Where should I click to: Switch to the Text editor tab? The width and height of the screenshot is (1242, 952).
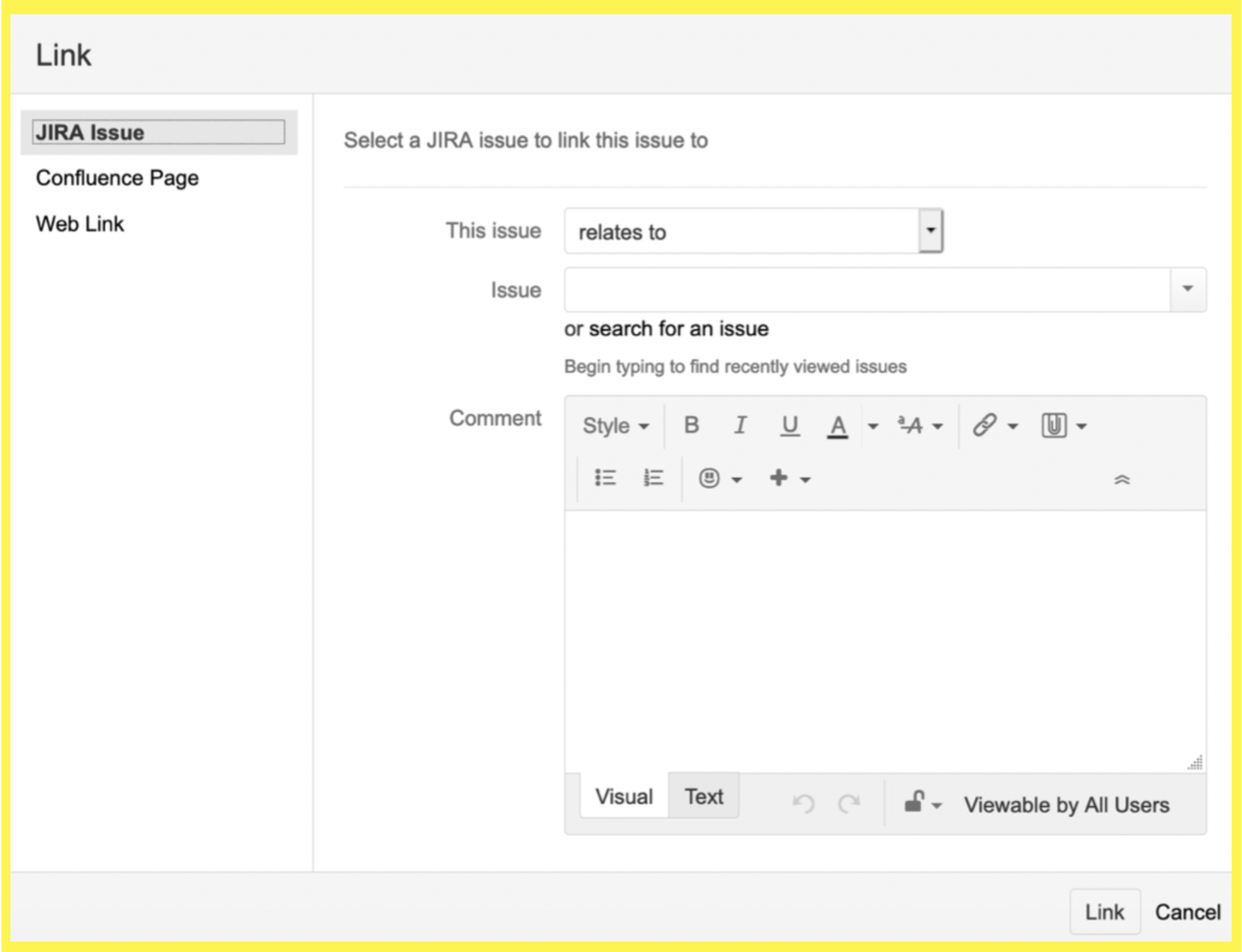point(704,796)
